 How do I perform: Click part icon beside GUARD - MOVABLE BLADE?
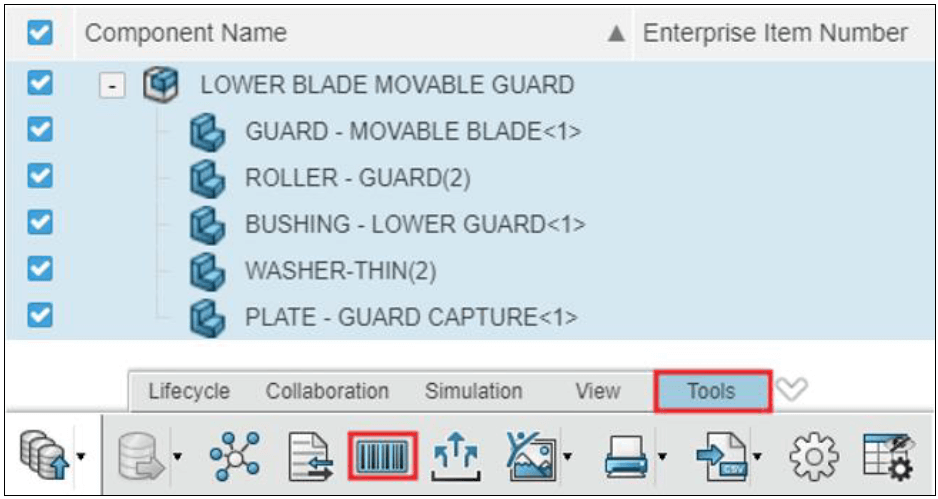coord(208,131)
